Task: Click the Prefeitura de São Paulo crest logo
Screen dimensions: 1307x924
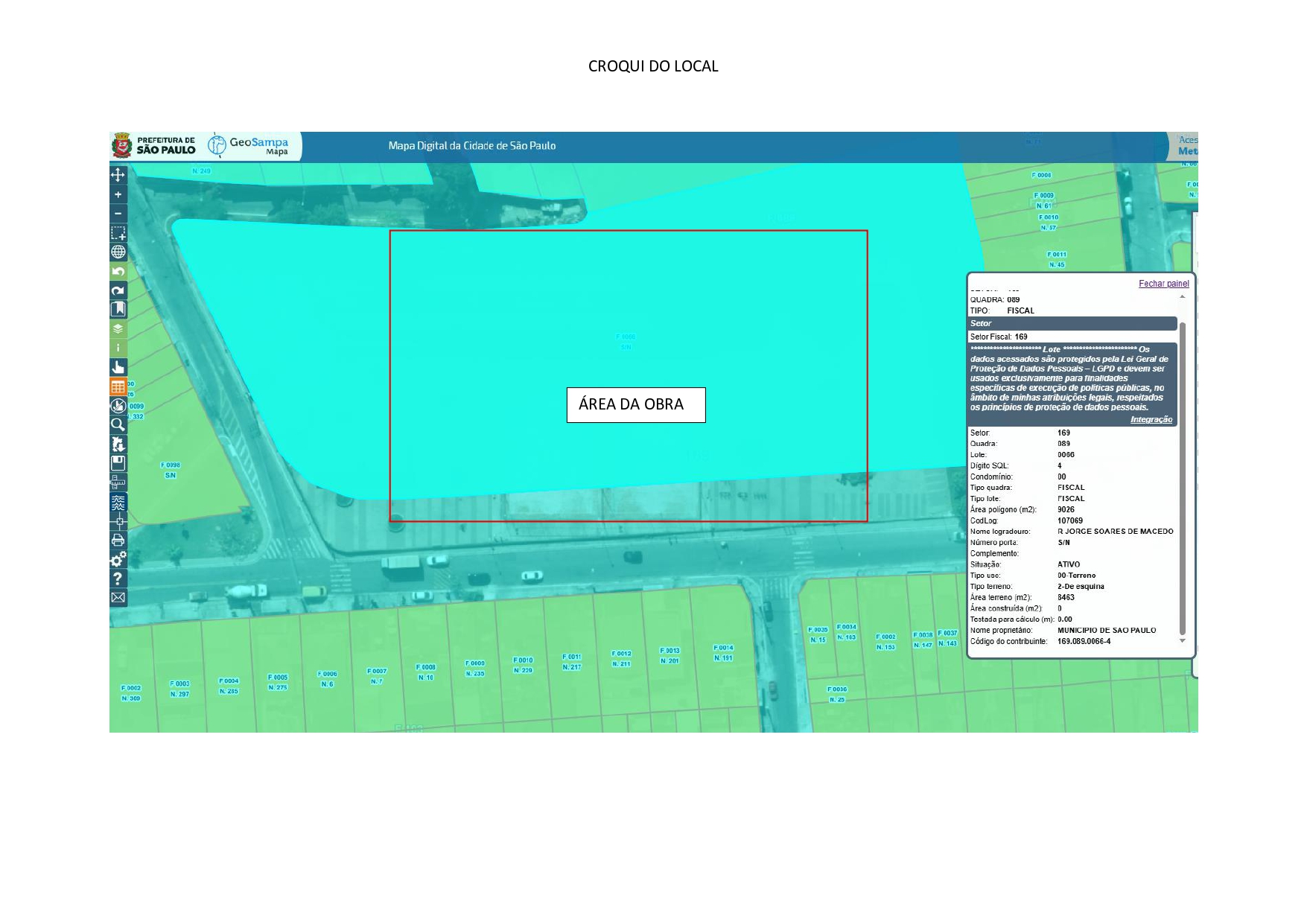Action: tap(155, 145)
